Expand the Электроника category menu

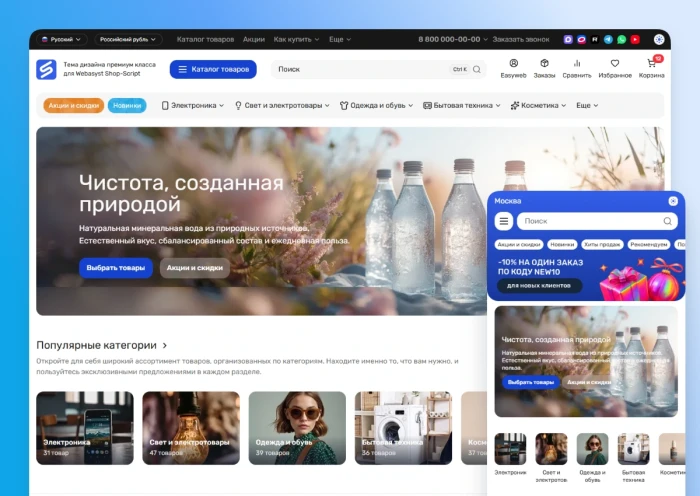coord(193,105)
